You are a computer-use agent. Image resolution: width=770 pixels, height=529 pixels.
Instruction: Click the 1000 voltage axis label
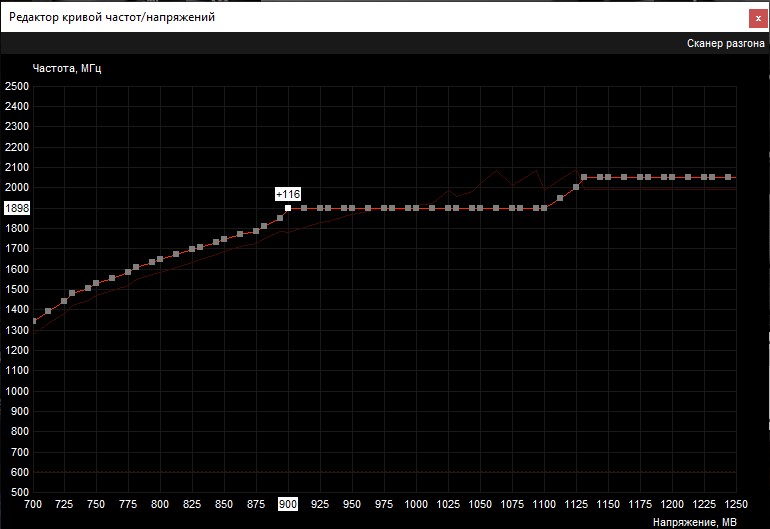pyautogui.click(x=416, y=504)
